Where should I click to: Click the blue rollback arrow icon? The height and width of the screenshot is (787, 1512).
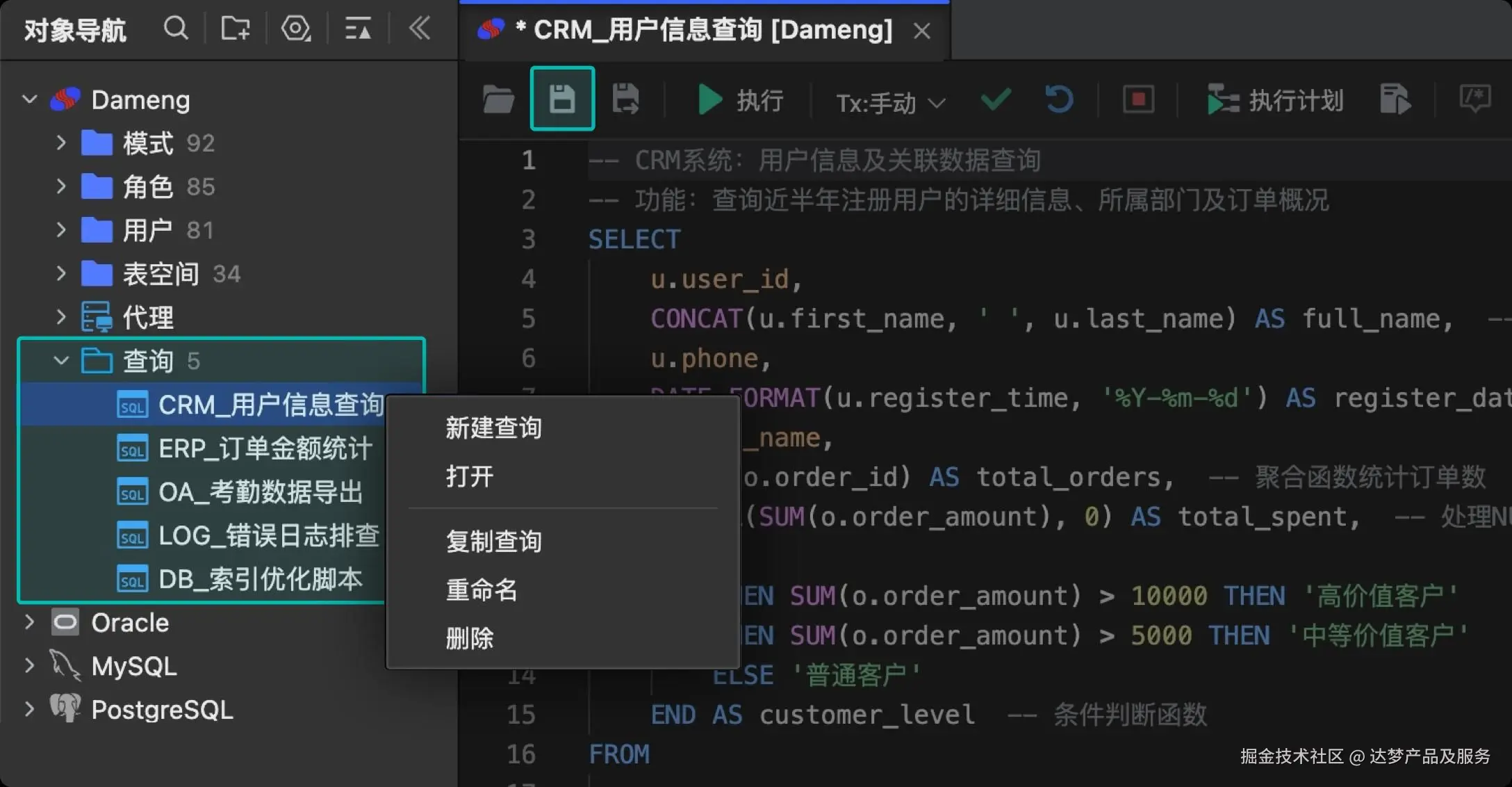pos(1059,99)
